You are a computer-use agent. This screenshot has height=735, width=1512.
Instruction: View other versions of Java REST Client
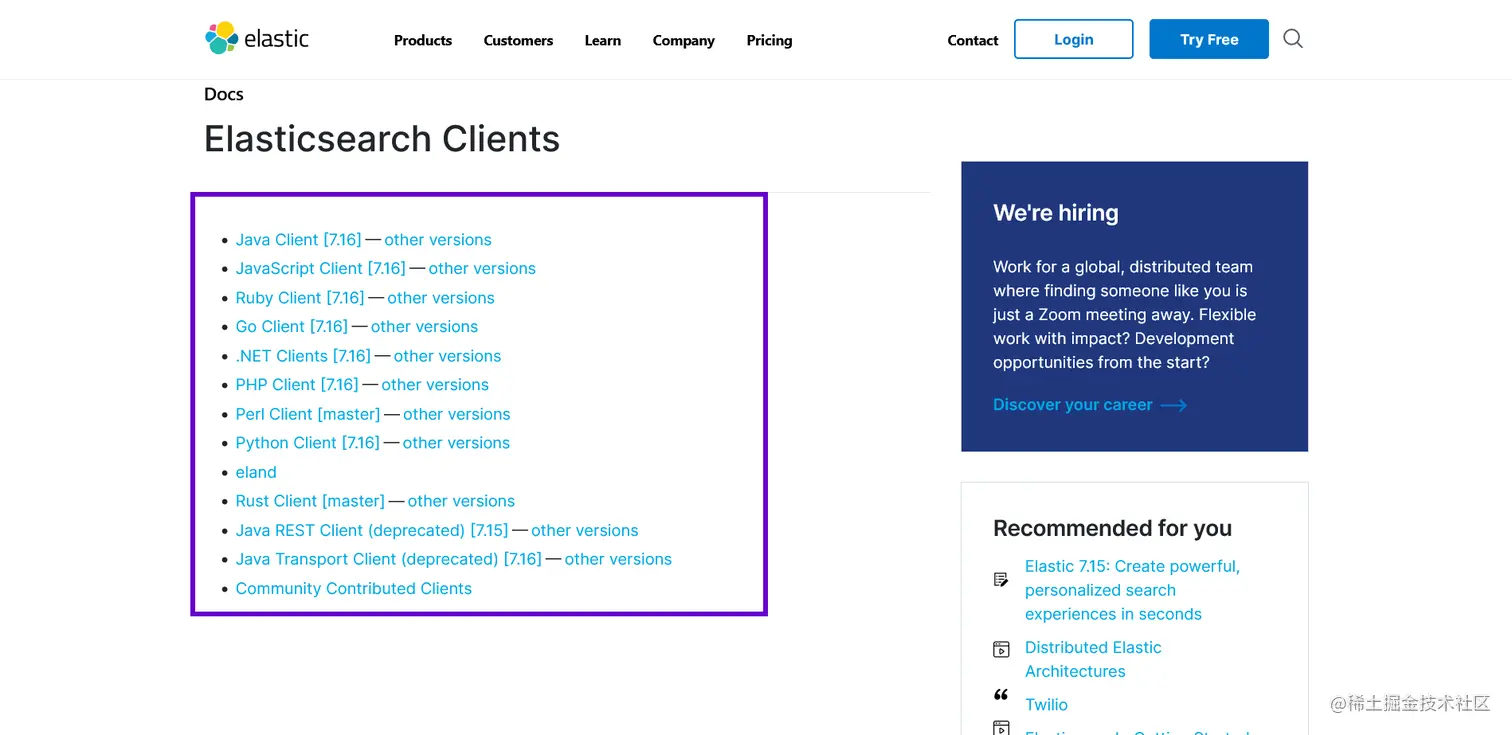[x=585, y=531]
